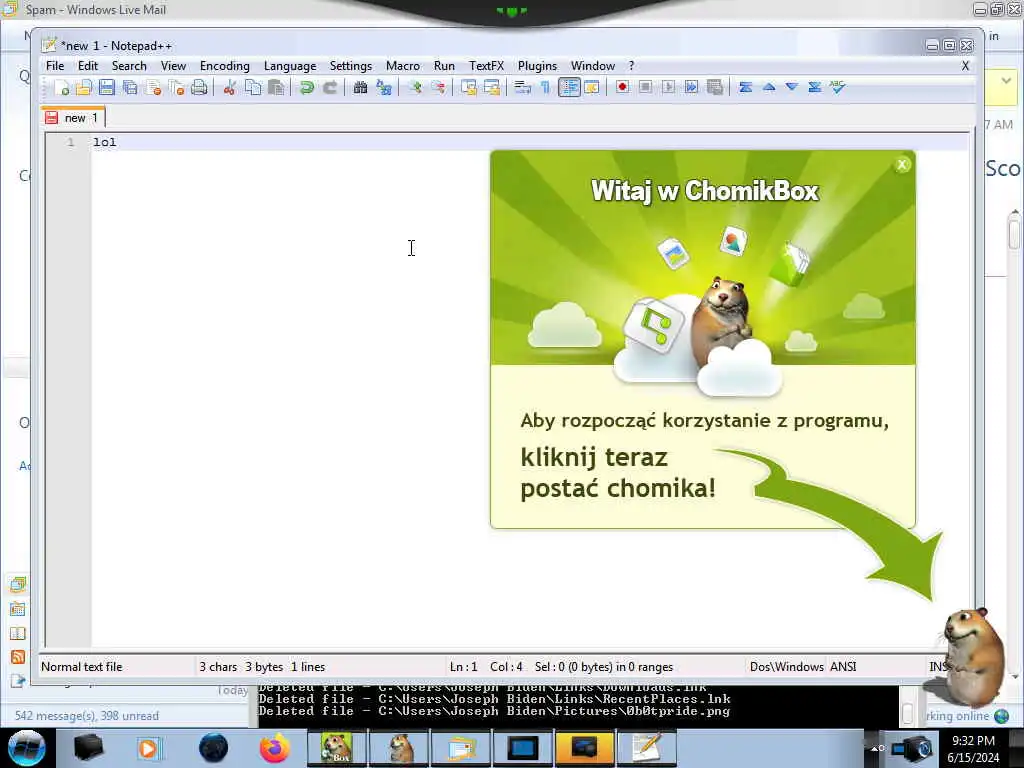Image resolution: width=1024 pixels, height=768 pixels.
Task: Click the Open file toolbar icon
Action: click(x=84, y=87)
